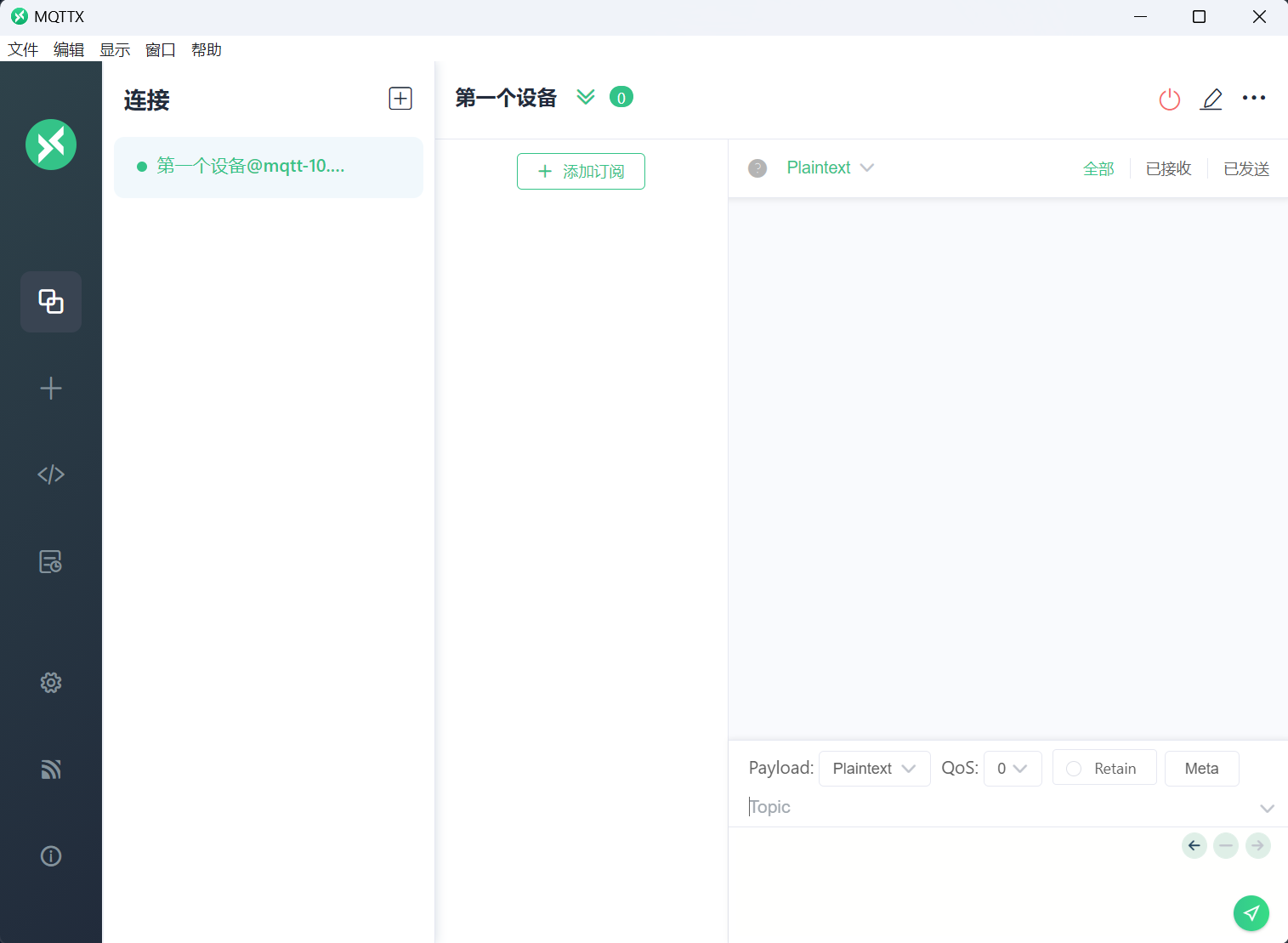Click previous payload history arrow

(x=1194, y=846)
